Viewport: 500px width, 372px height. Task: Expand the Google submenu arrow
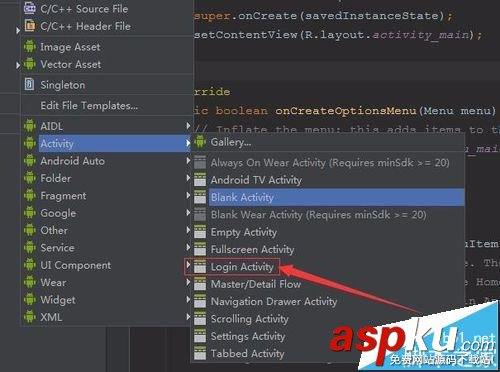[x=188, y=212]
